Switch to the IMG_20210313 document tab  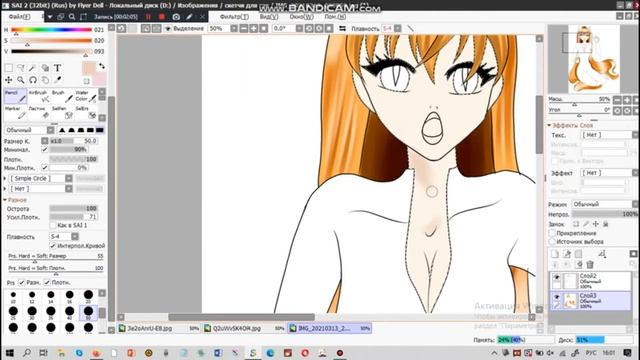tap(329, 328)
